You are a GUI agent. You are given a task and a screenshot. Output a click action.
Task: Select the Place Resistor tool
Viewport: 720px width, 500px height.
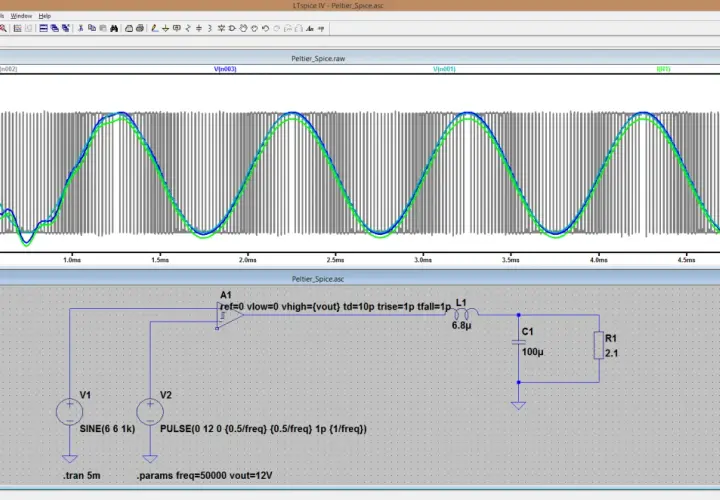(x=188, y=28)
